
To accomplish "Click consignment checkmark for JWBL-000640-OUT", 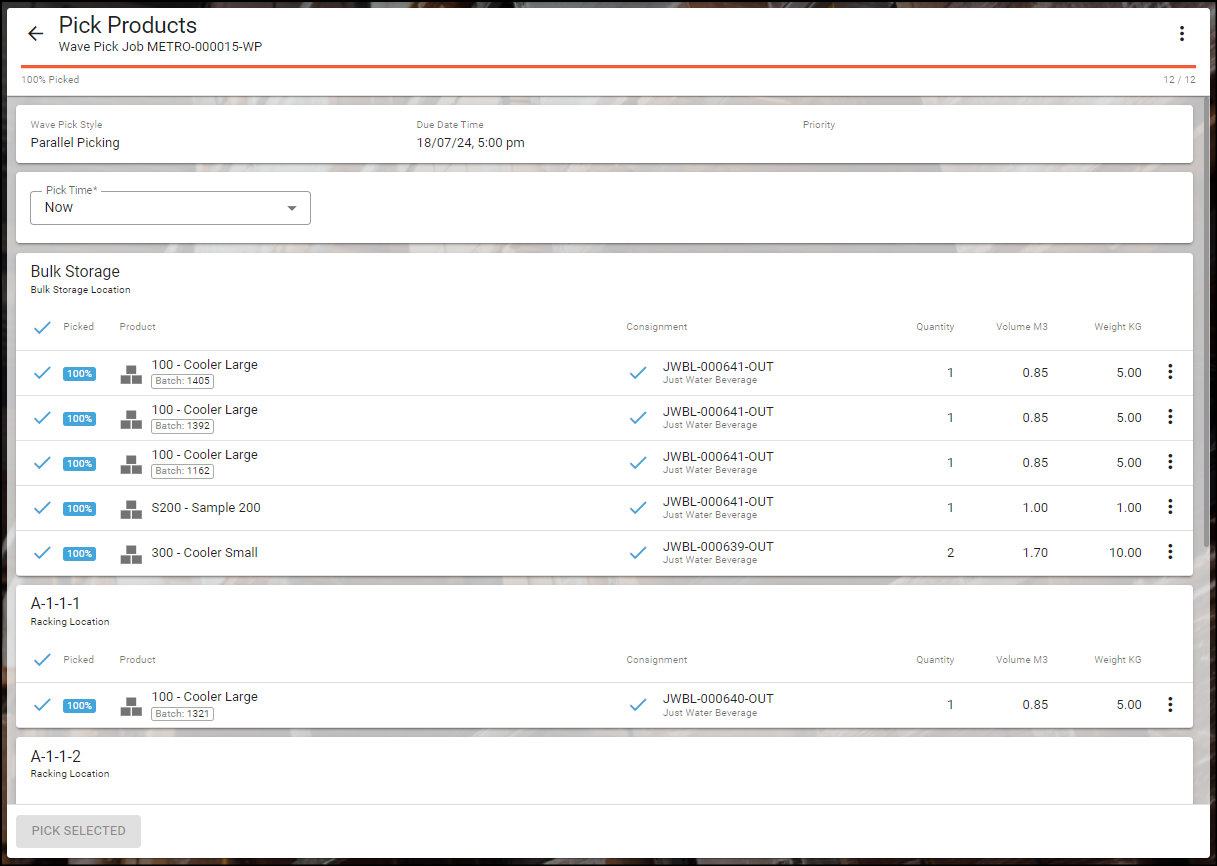I will tap(638, 705).
